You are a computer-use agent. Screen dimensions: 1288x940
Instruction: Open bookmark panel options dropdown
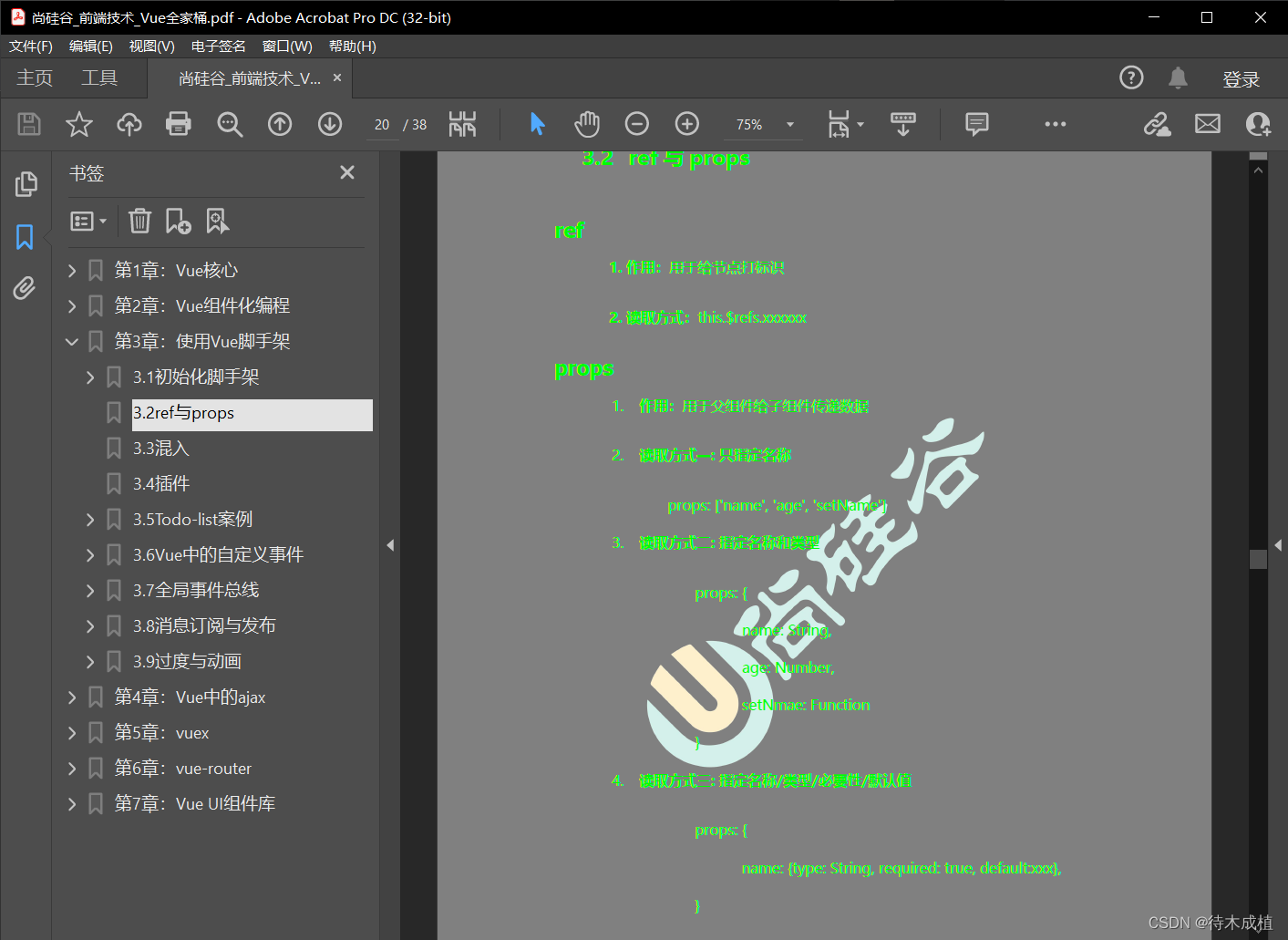[88, 221]
